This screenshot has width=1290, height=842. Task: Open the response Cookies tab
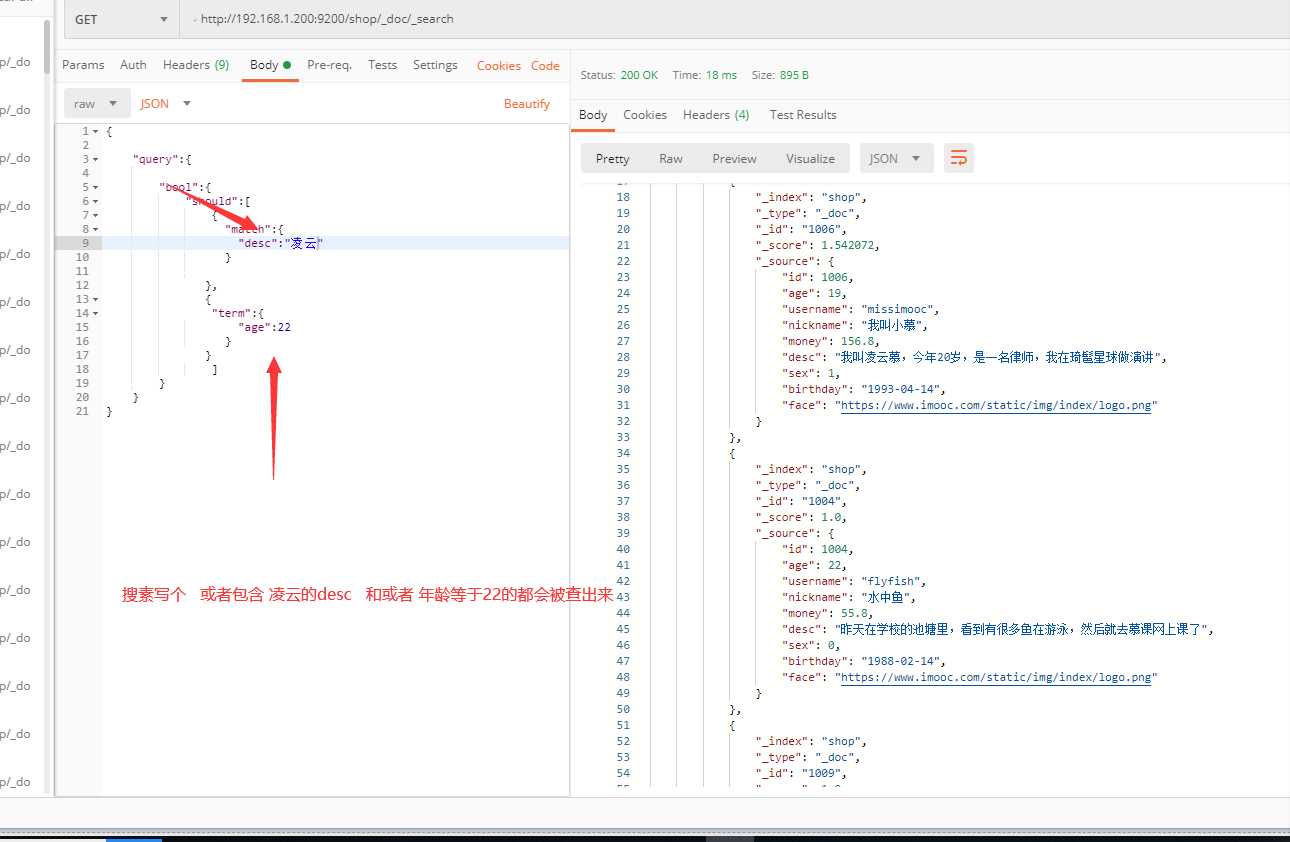(645, 115)
